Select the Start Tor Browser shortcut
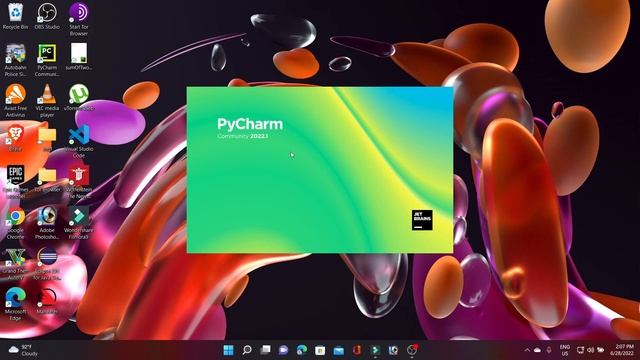This screenshot has height=360, width=640. click(79, 18)
